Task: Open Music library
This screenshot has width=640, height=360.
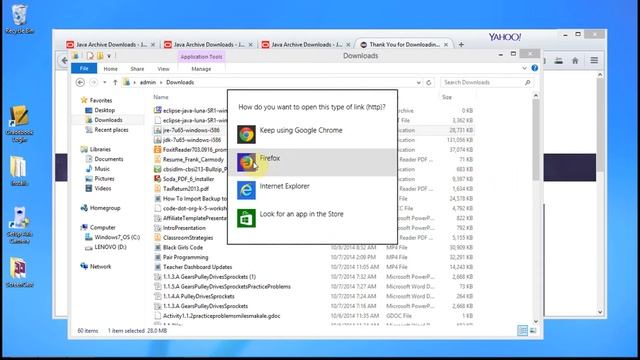Action: [102, 169]
